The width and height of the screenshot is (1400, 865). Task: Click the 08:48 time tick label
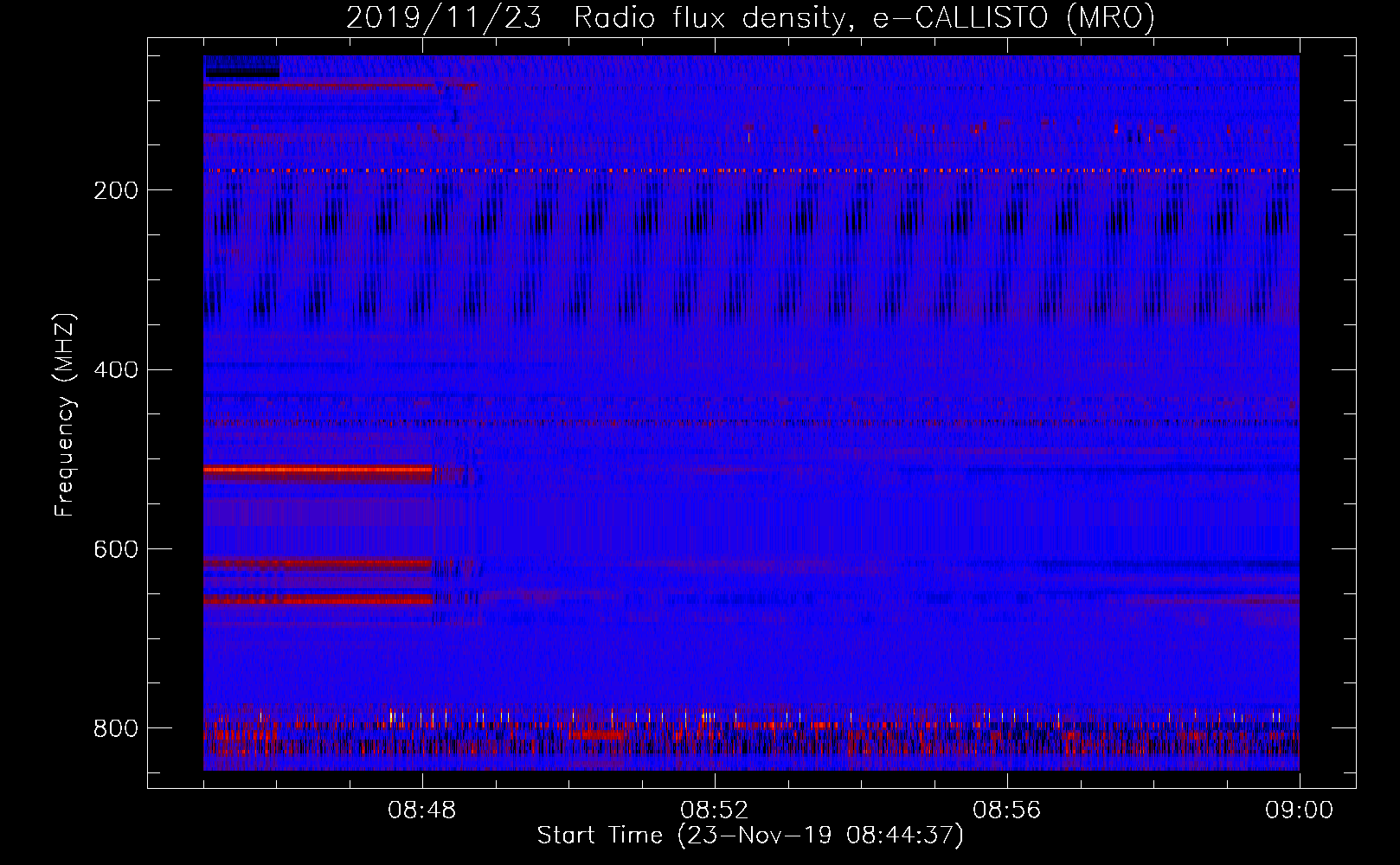tap(422, 811)
